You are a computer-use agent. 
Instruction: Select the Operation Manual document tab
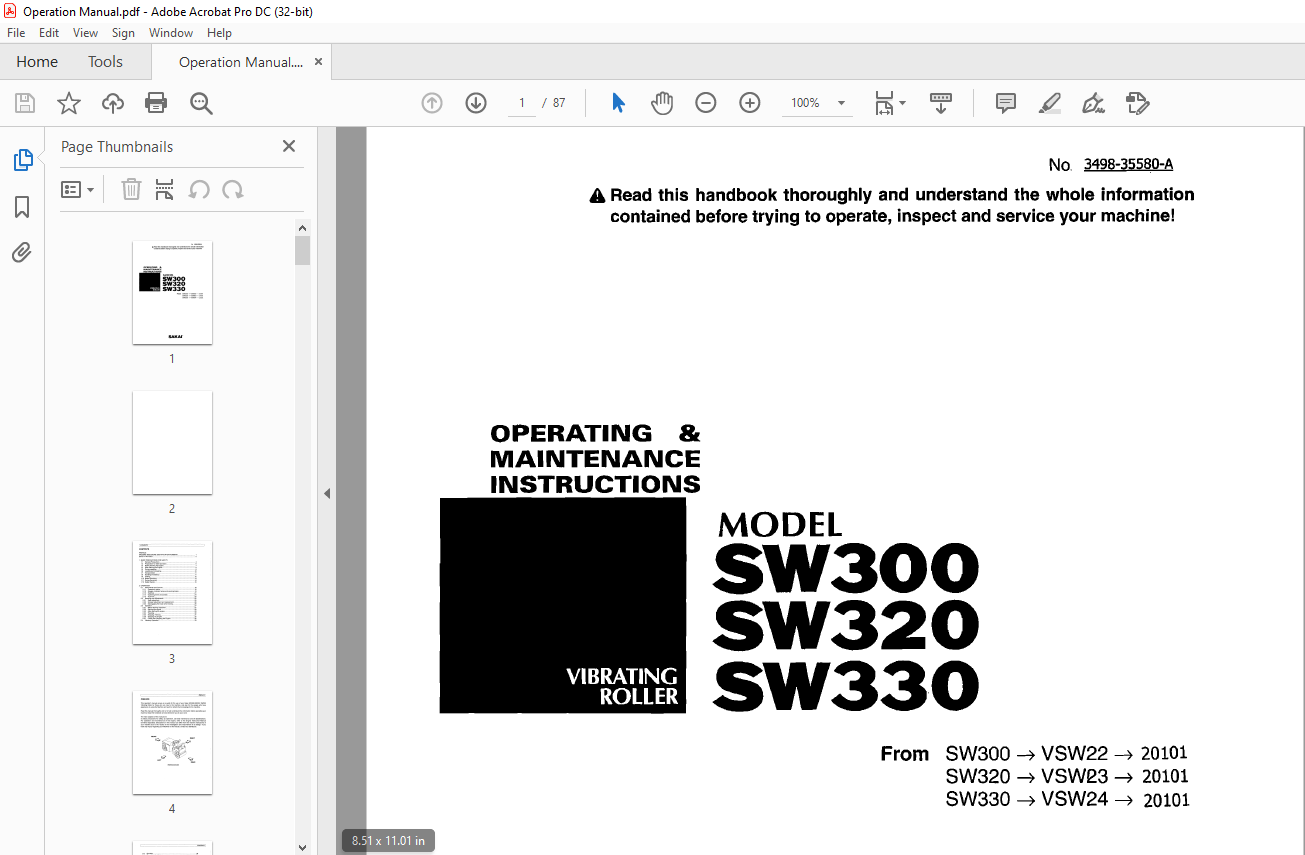coord(240,62)
